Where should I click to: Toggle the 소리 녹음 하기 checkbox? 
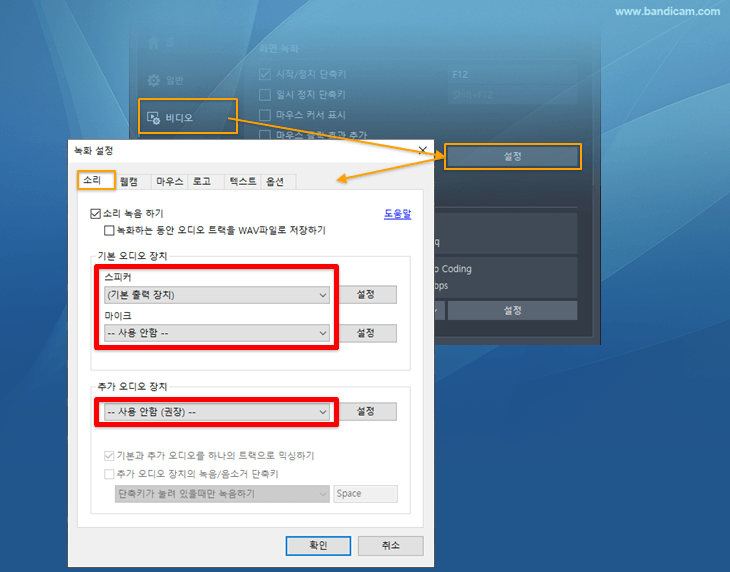pos(95,214)
